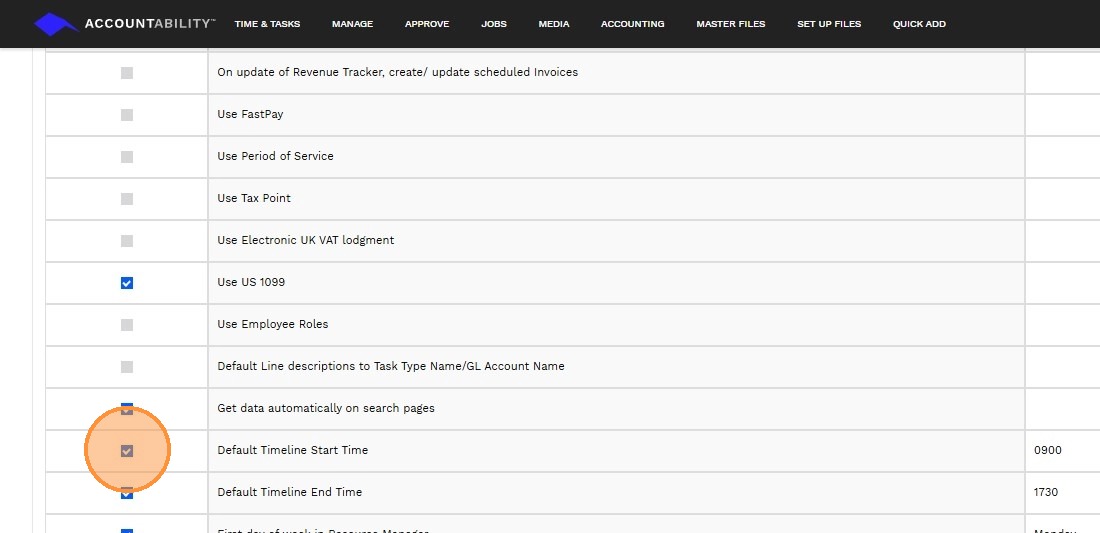Enable the Use Tax Point checkbox

[x=127, y=199]
